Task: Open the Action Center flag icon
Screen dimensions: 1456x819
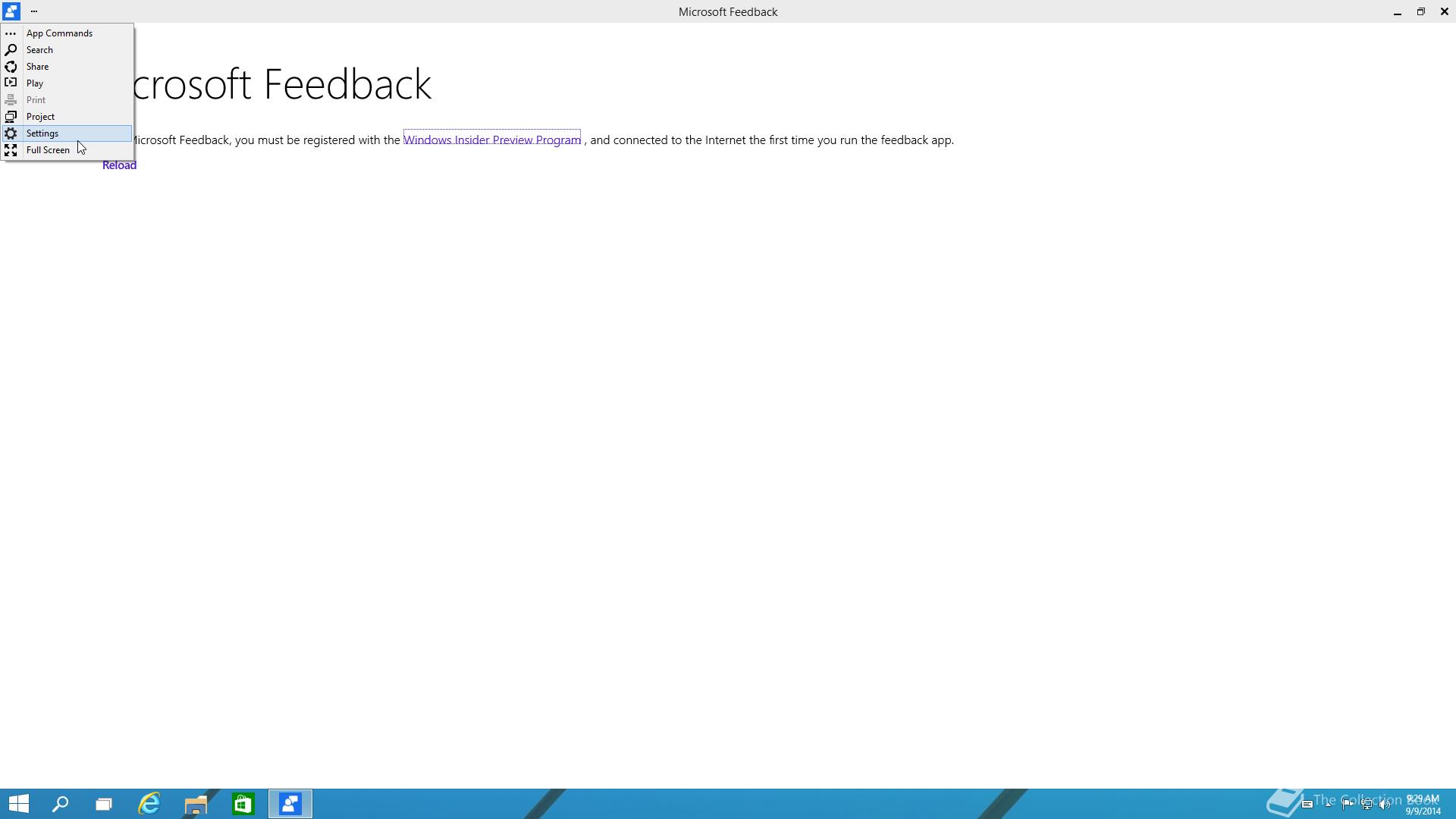Action: click(1348, 805)
